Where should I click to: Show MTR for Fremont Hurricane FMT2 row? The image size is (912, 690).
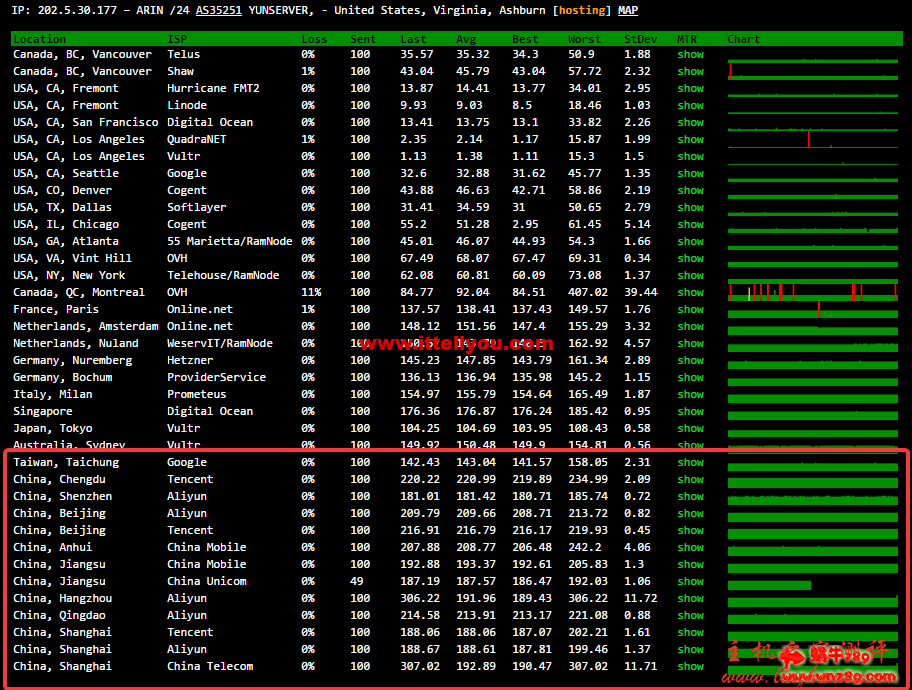point(690,88)
